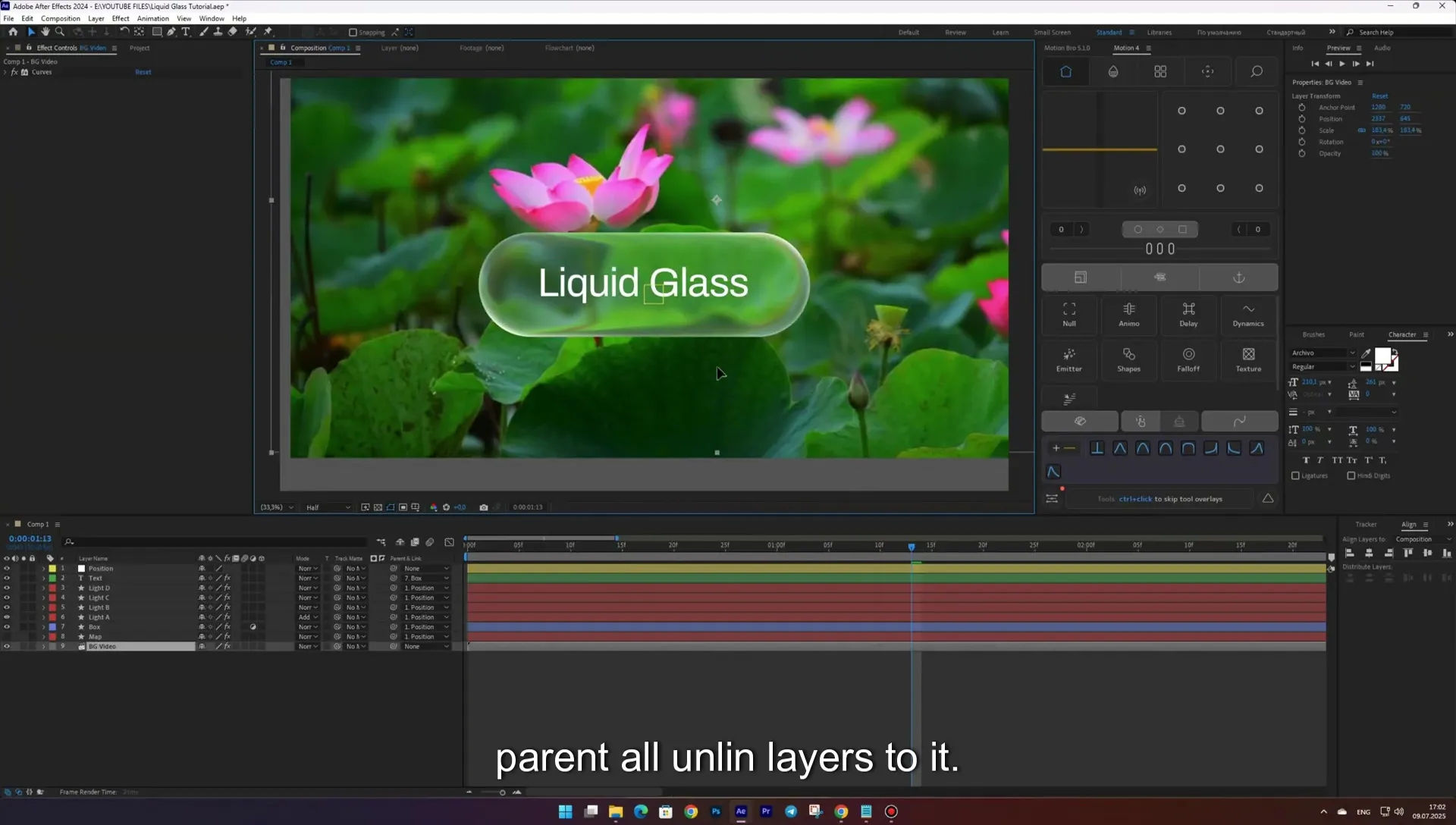Switch to the Paint panel tab
The width and height of the screenshot is (1456, 825).
point(1356,334)
